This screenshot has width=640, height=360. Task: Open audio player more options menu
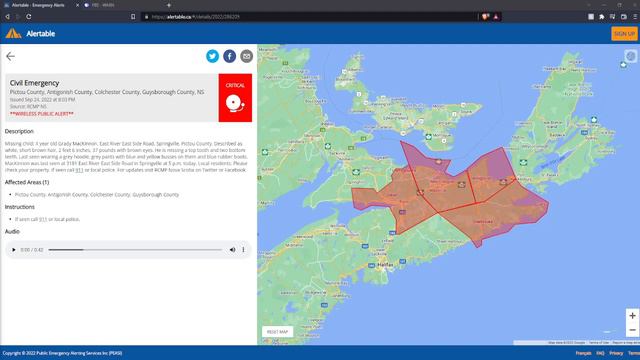tap(243, 249)
